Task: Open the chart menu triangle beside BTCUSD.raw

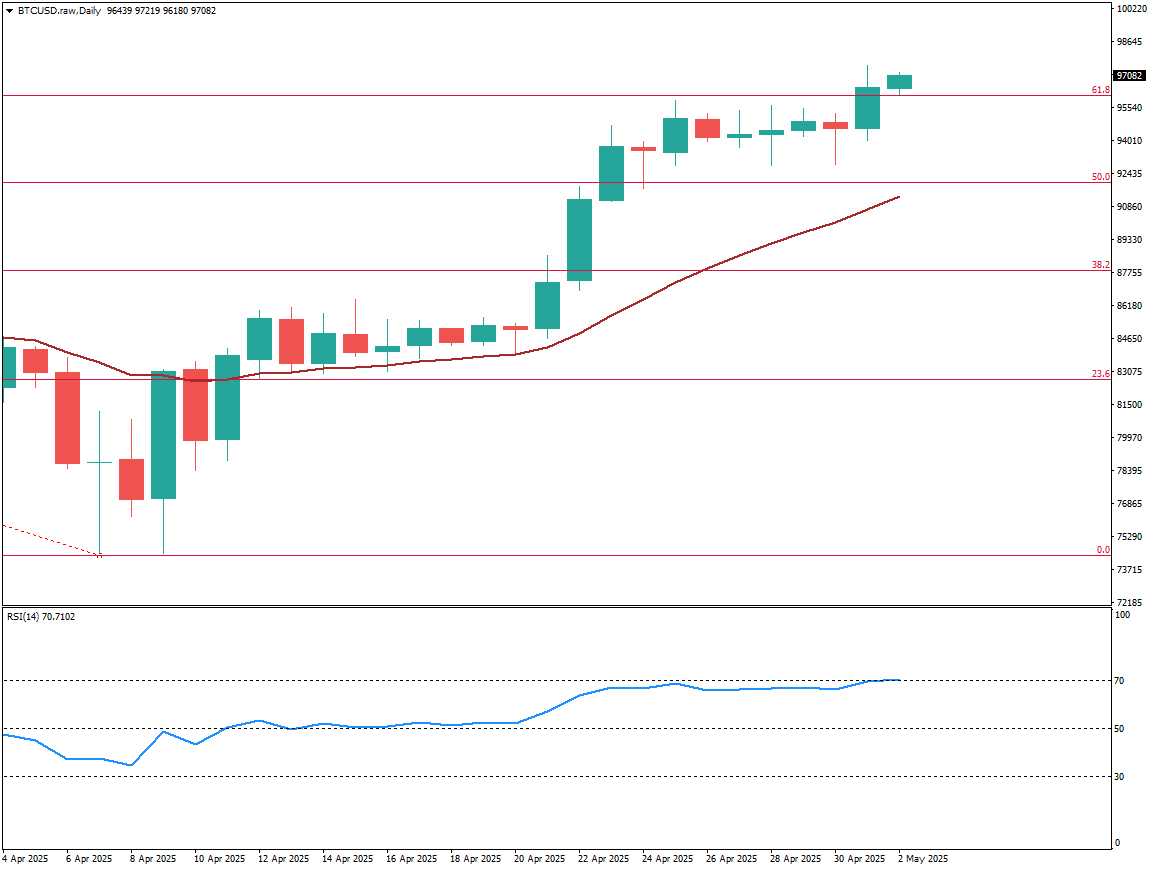Action: coord(9,10)
